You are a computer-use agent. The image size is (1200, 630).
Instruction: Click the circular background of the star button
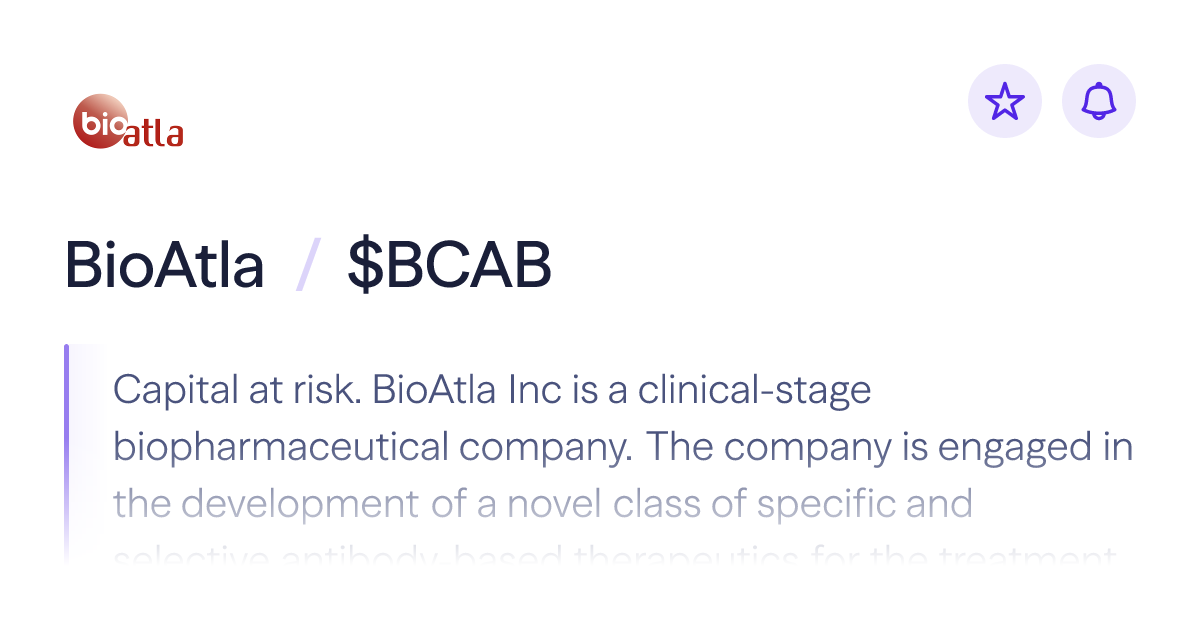1005,100
